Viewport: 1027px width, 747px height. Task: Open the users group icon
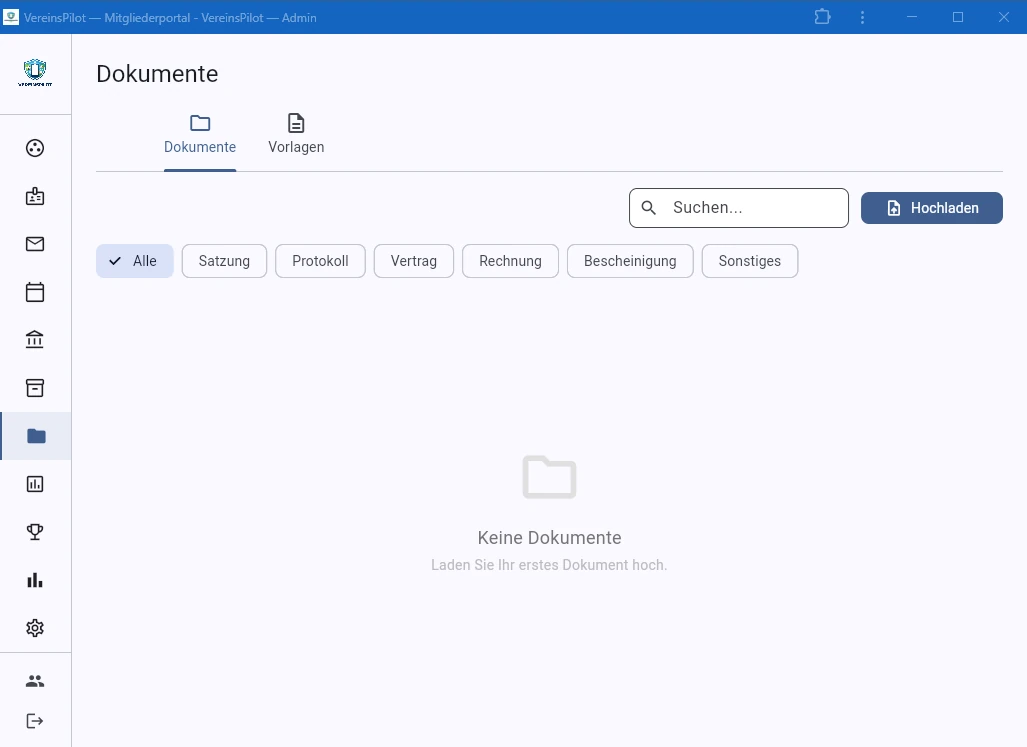[x=35, y=681]
